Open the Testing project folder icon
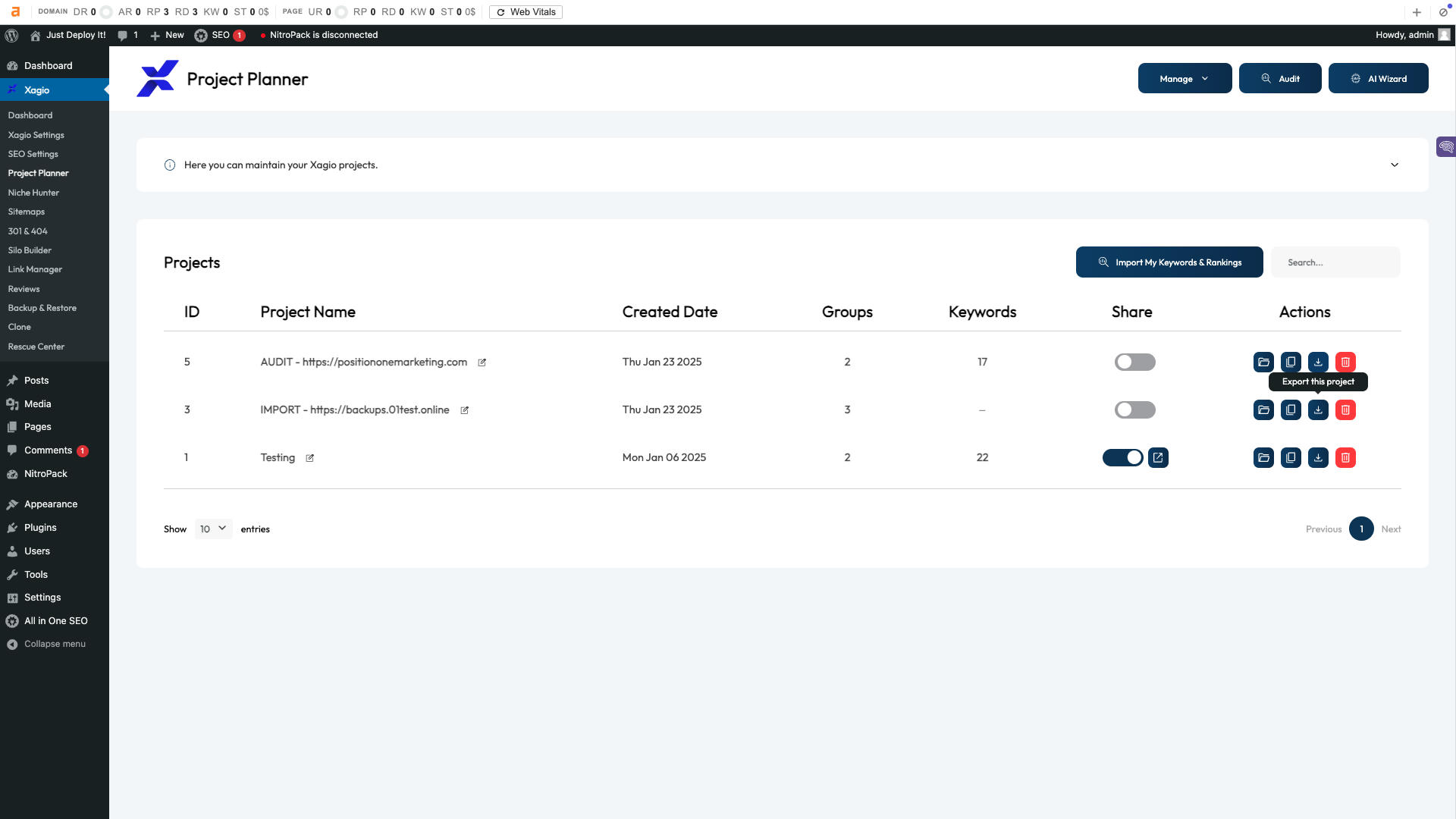The width and height of the screenshot is (1456, 819). [x=1263, y=458]
